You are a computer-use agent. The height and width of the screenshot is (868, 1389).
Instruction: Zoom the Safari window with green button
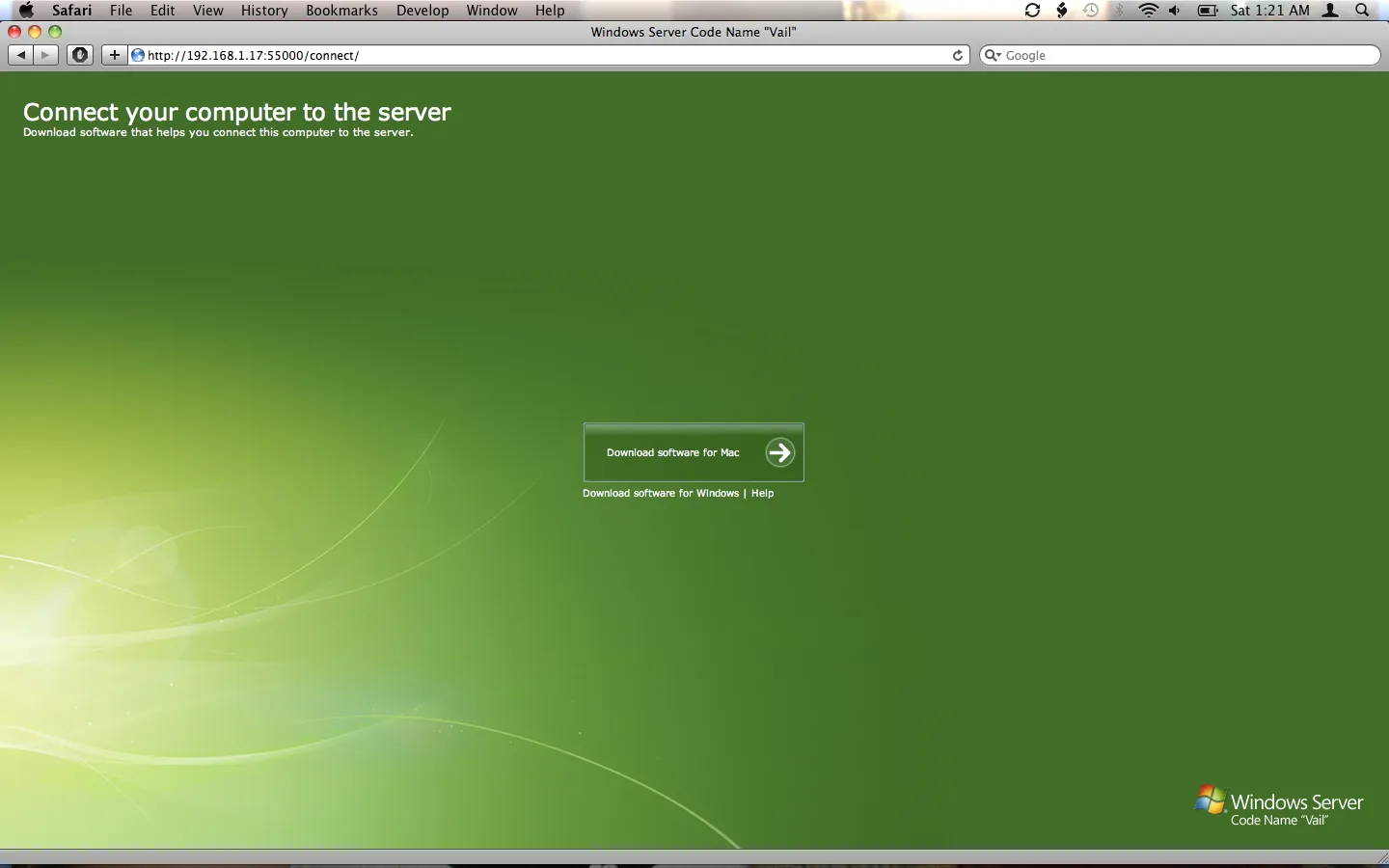[x=55, y=32]
